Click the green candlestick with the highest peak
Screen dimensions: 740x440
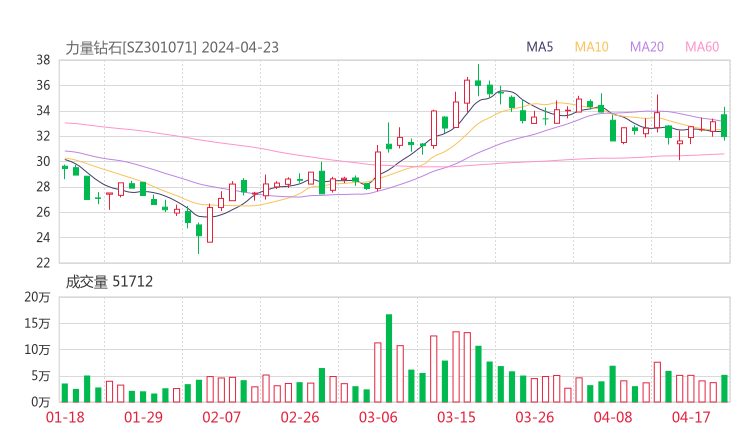point(478,81)
